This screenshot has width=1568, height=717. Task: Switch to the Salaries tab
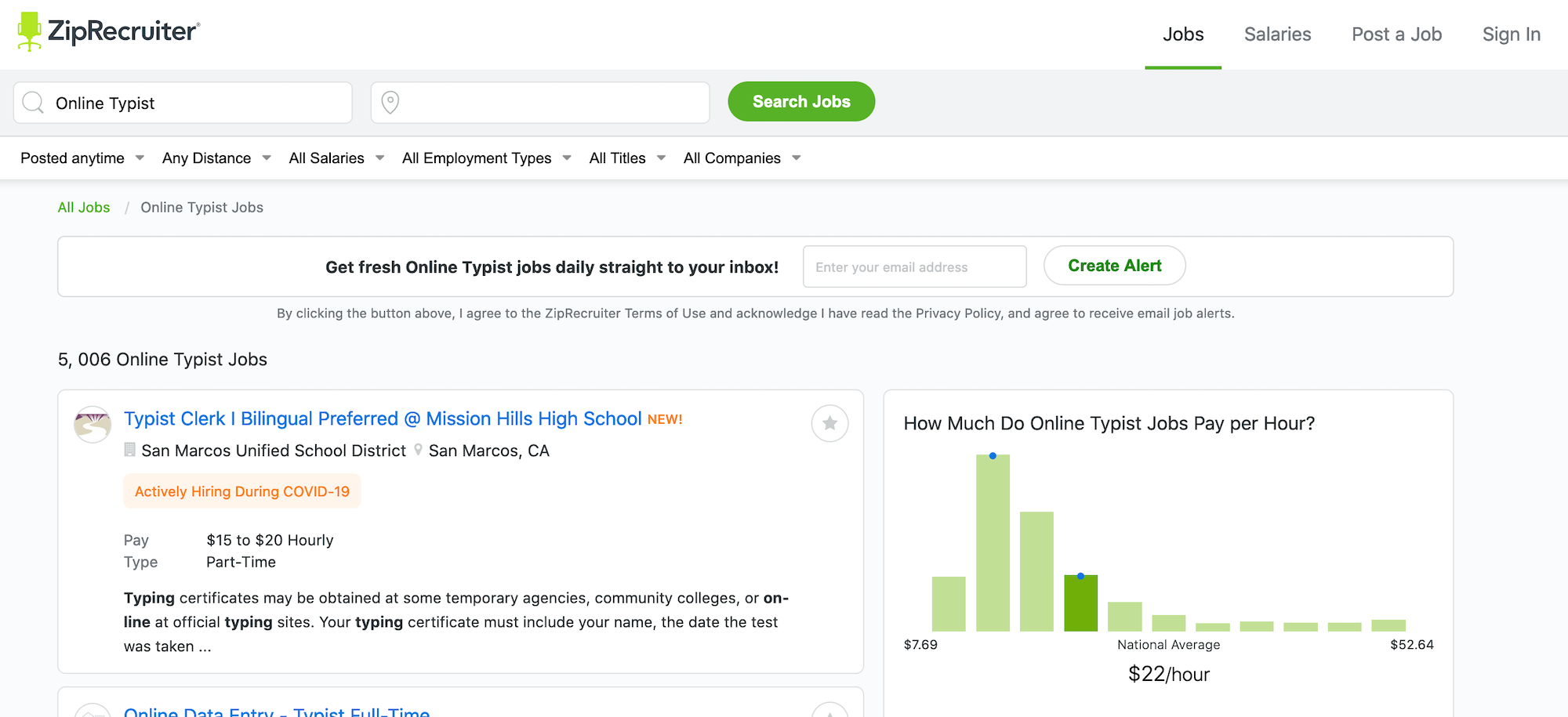coord(1277,34)
